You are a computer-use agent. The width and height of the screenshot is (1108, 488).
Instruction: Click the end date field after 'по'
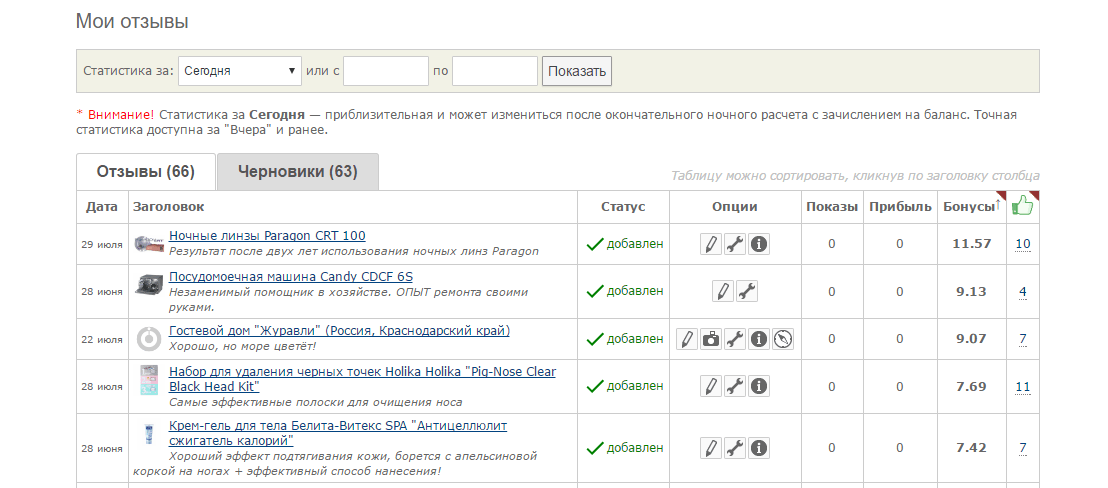pos(495,71)
